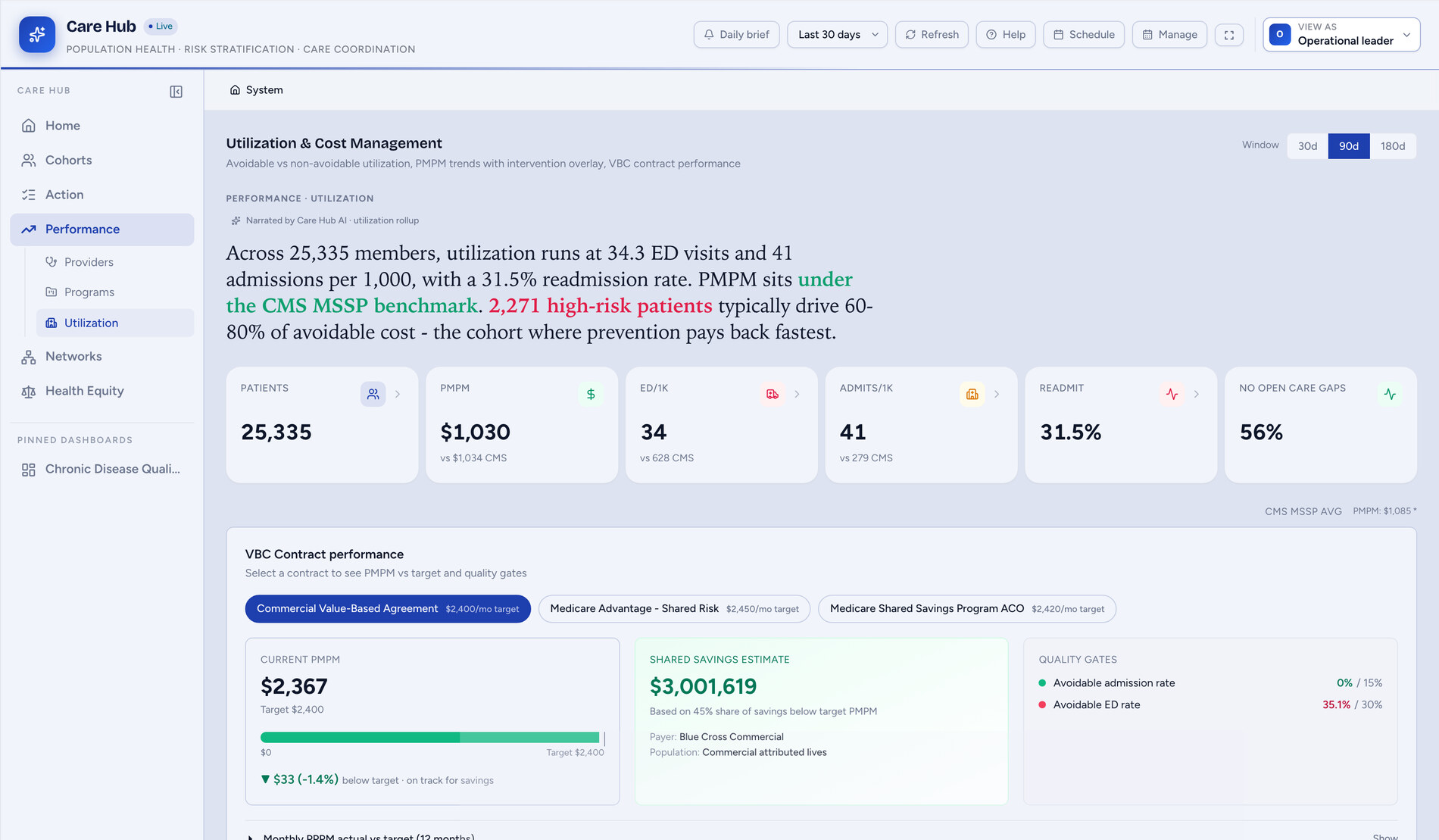Image resolution: width=1439 pixels, height=840 pixels.
Task: Click the down triangle beside $33 (-1.4%)
Action: coord(265,779)
